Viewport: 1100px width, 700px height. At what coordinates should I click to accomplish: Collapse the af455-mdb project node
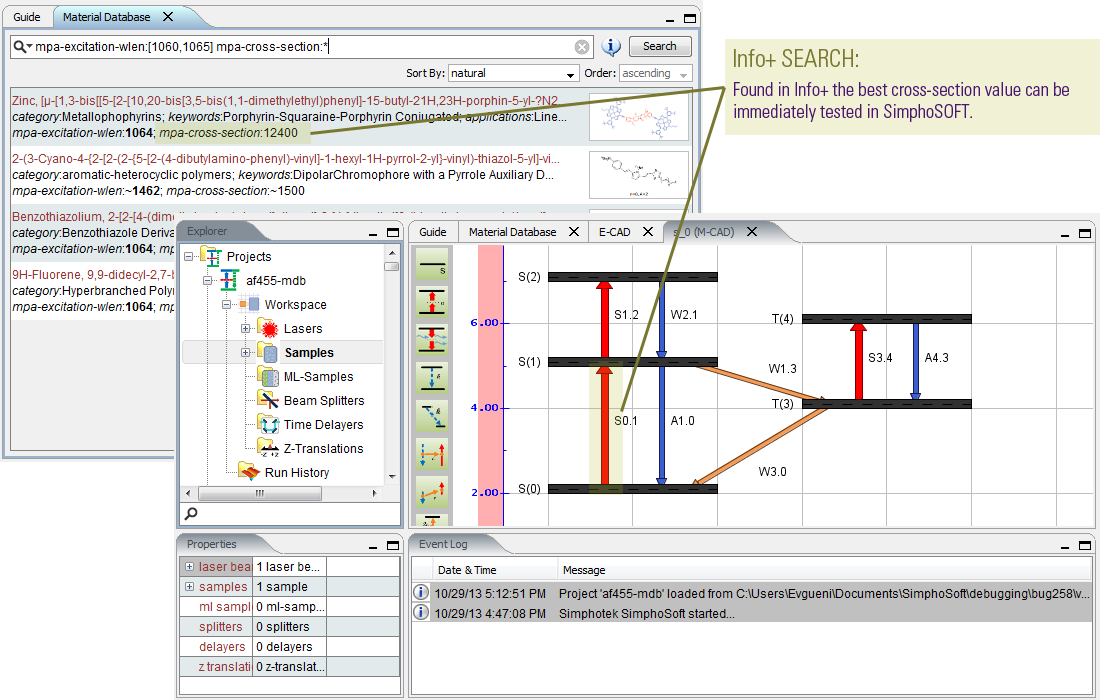pos(208,281)
